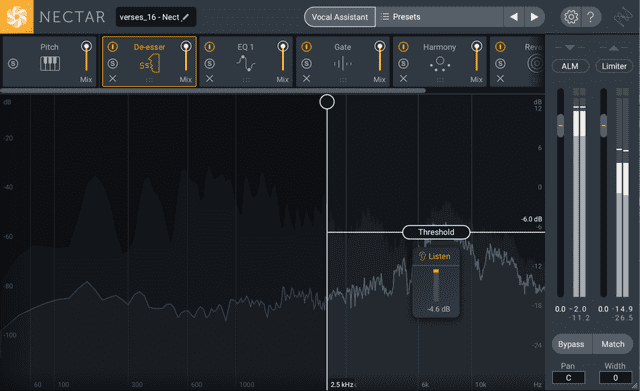The image size is (640, 391).
Task: Remove the De-esser module with its X
Action: pyautogui.click(x=113, y=78)
